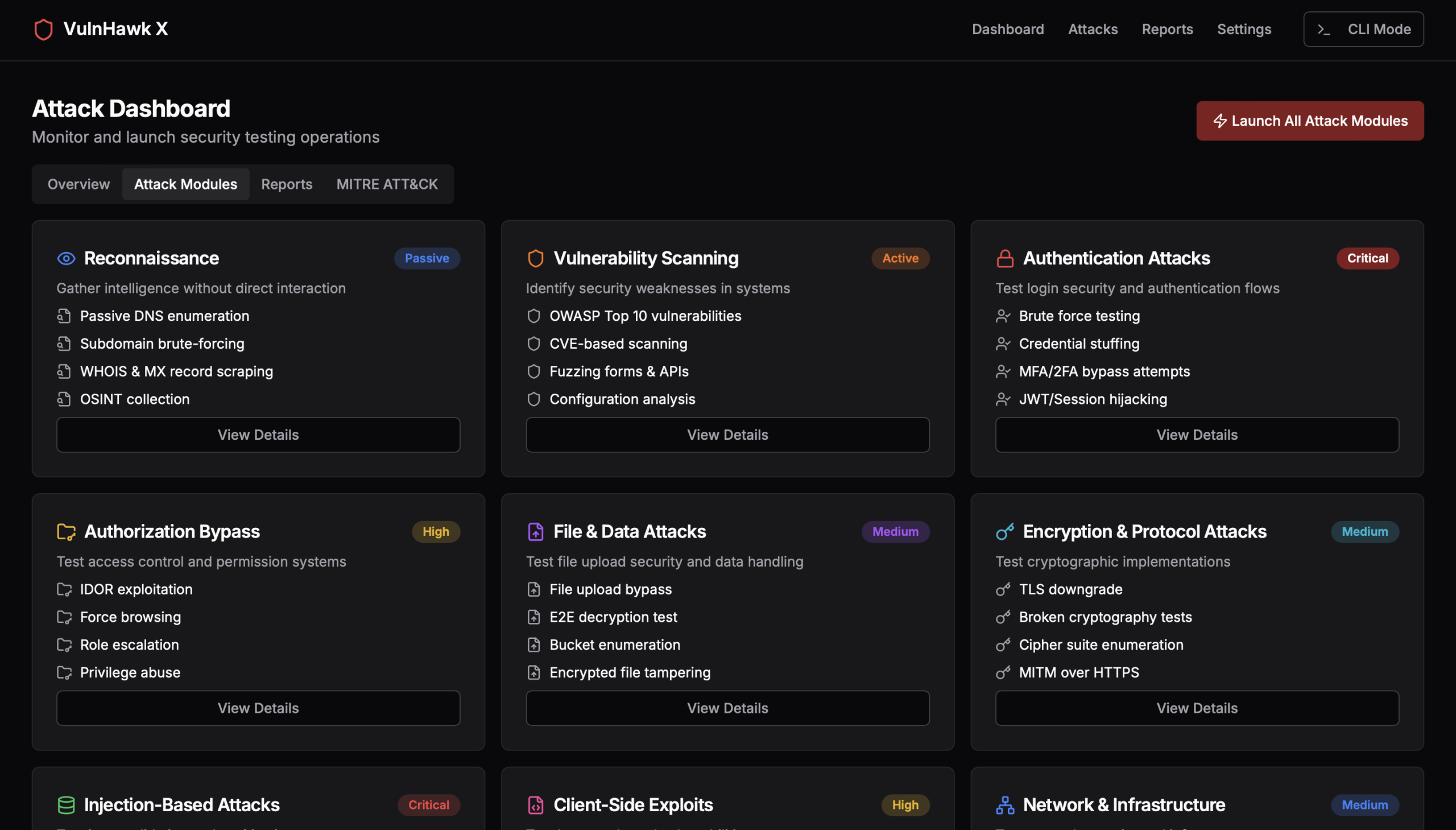Image resolution: width=1456 pixels, height=830 pixels.
Task: Click the key icon beside Encryption & Protocol Attacks
Action: pos(1004,532)
